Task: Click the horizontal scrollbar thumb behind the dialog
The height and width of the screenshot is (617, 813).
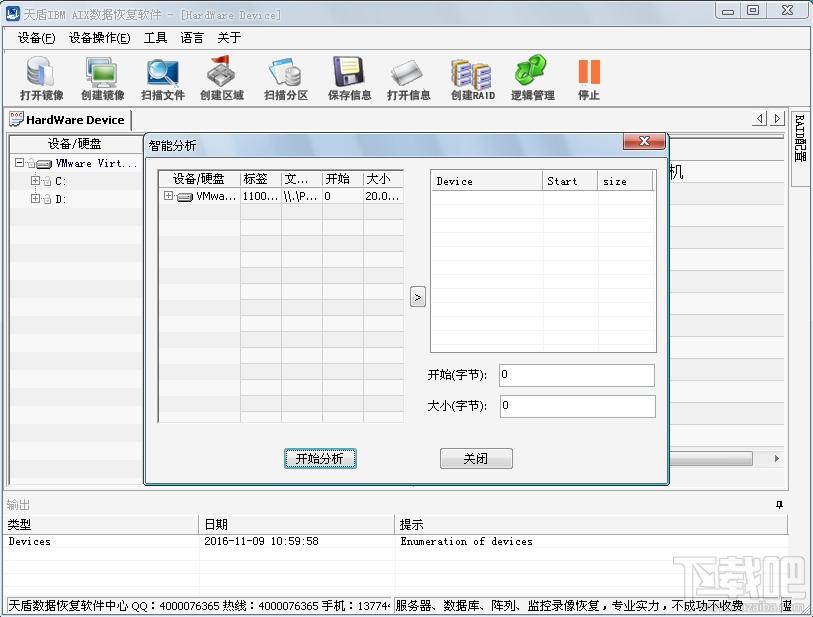Action: tap(710, 458)
